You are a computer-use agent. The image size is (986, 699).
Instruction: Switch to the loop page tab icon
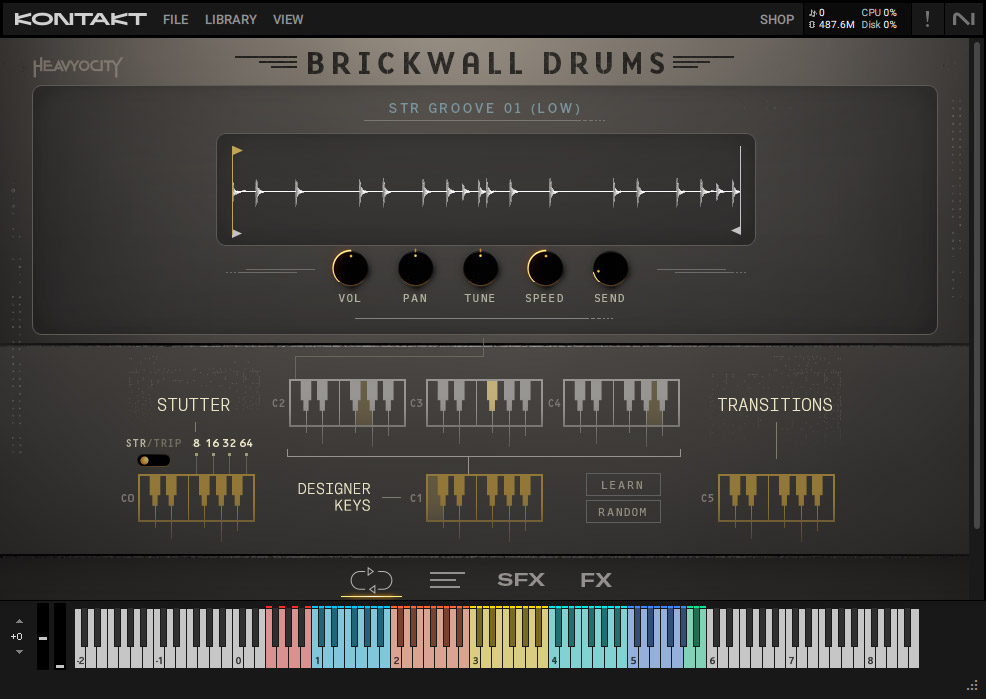click(x=371, y=580)
